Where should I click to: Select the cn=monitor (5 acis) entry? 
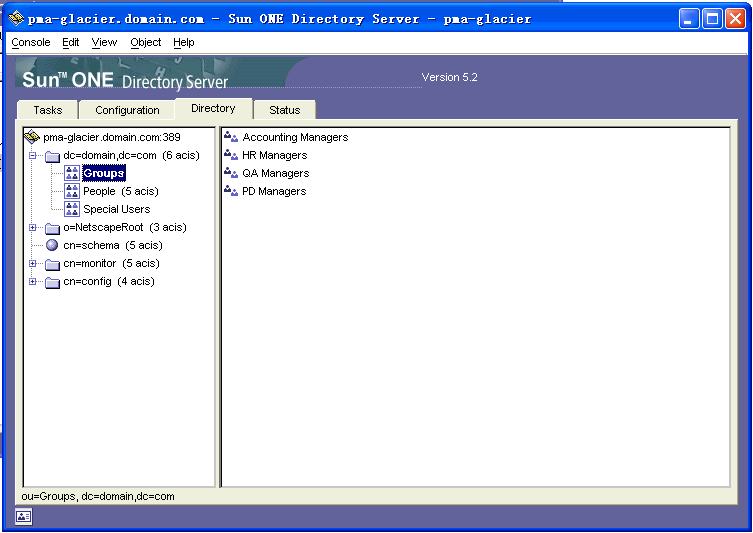coord(111,264)
